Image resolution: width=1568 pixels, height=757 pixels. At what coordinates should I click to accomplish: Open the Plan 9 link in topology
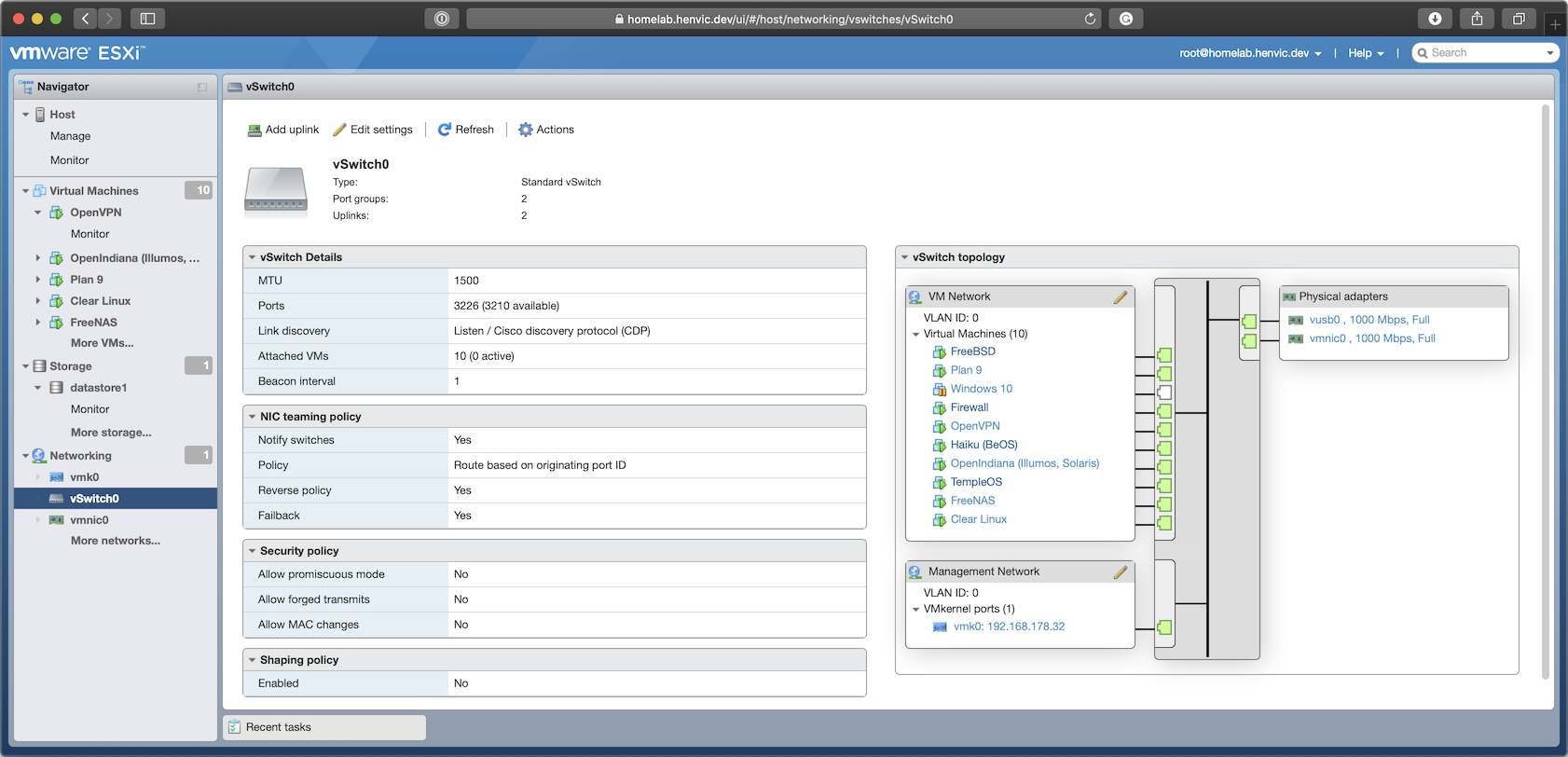click(966, 370)
